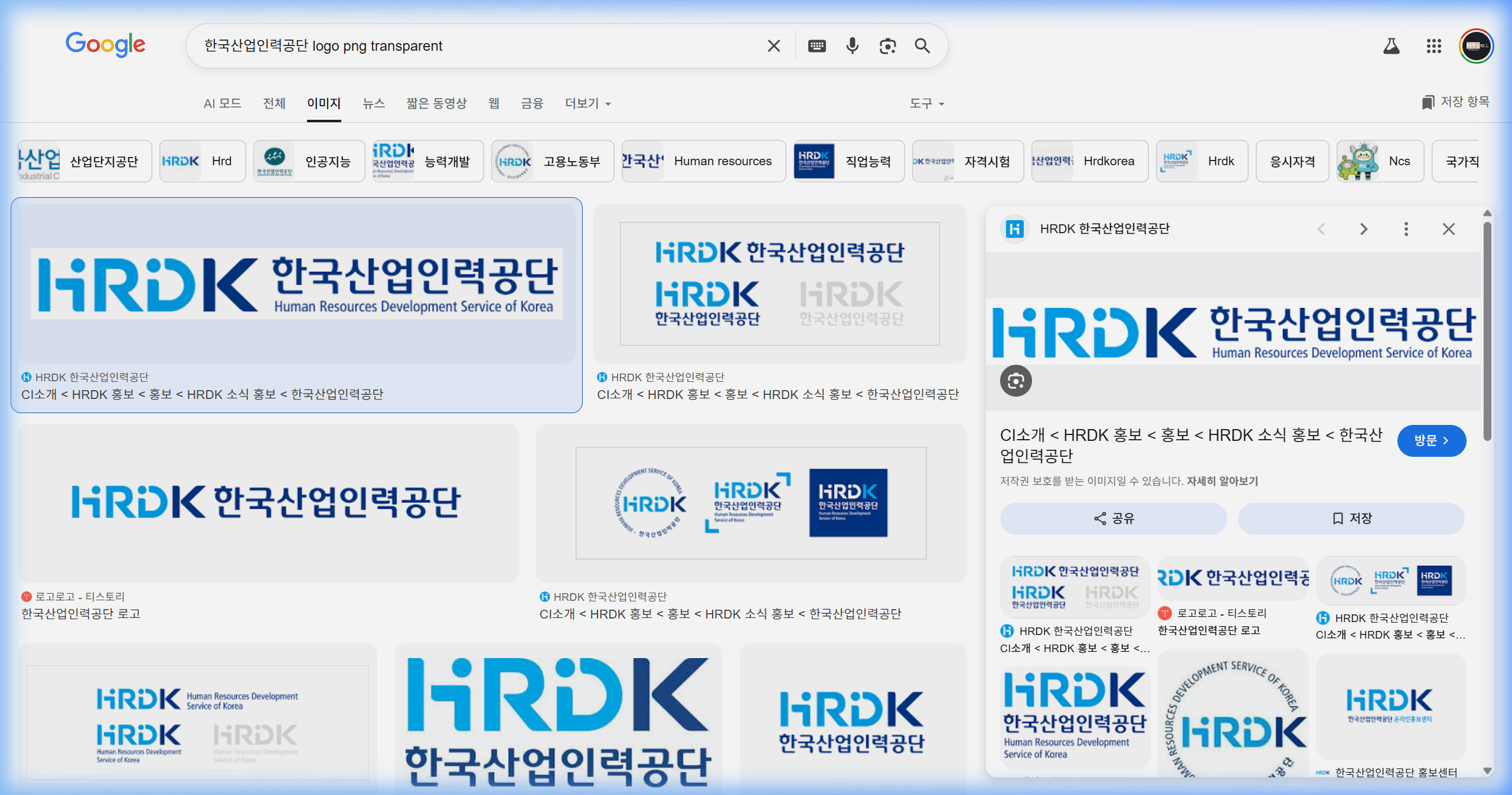Open thumbnail with circular, bracket and navy HRDK logos

coord(751,503)
